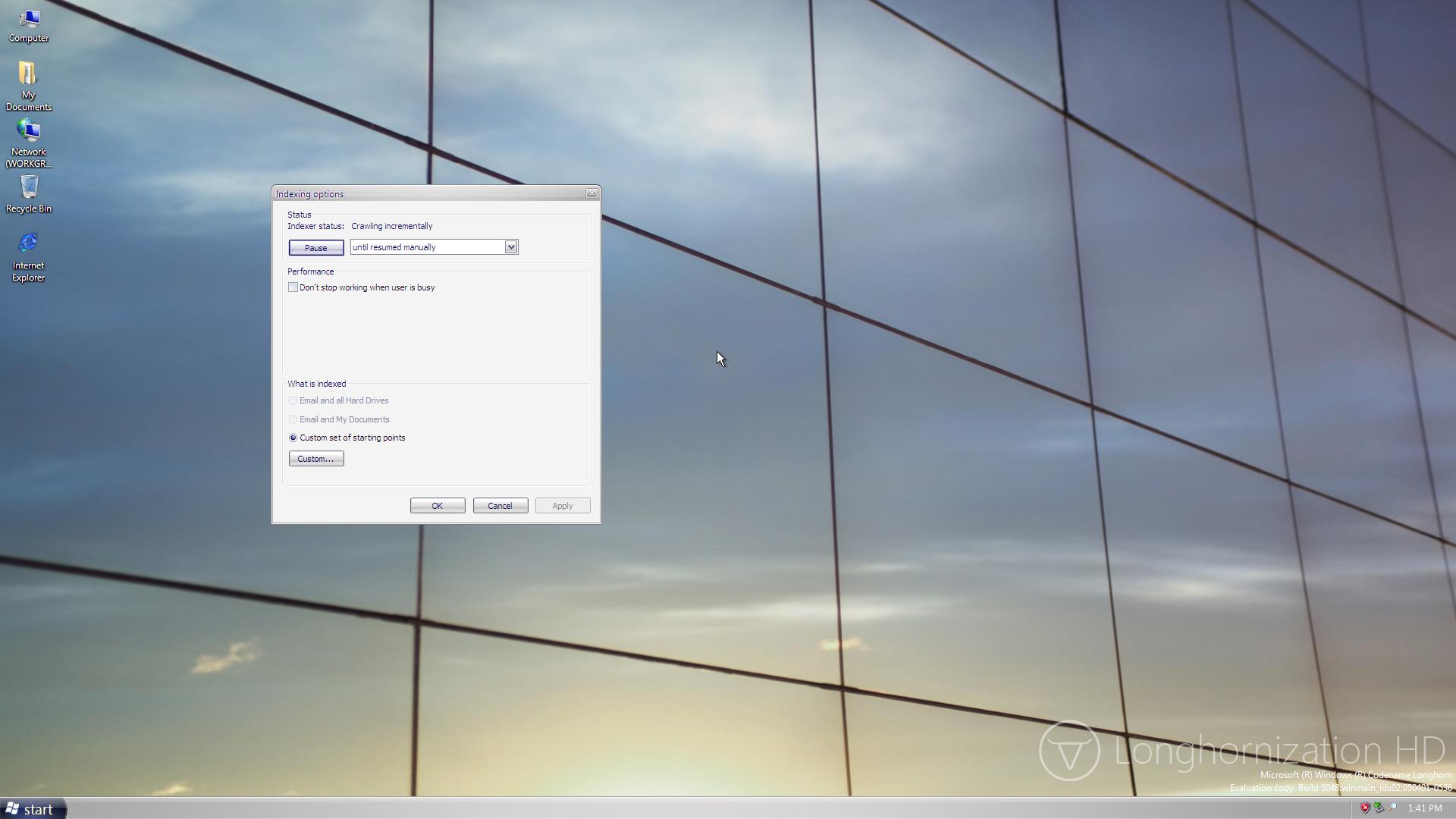1456x819 pixels.
Task: Click the safely remove hardware tray icon
Action: pyautogui.click(x=1379, y=808)
